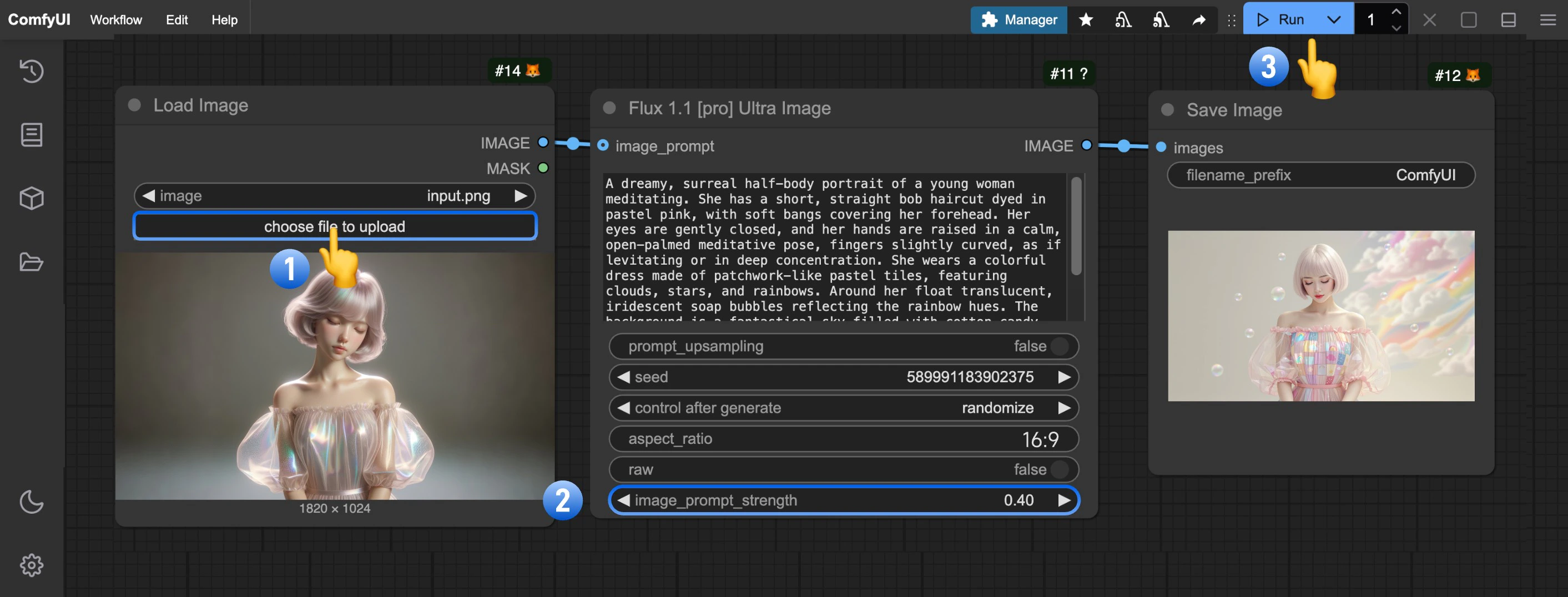Adjust the image_prompt_strength slider
This screenshot has height=597, width=1568.
tap(843, 500)
